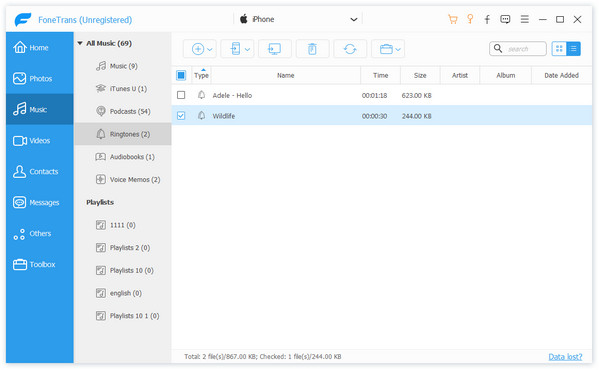Click the Data lost? link
This screenshot has width=599, height=370.
click(x=565, y=357)
